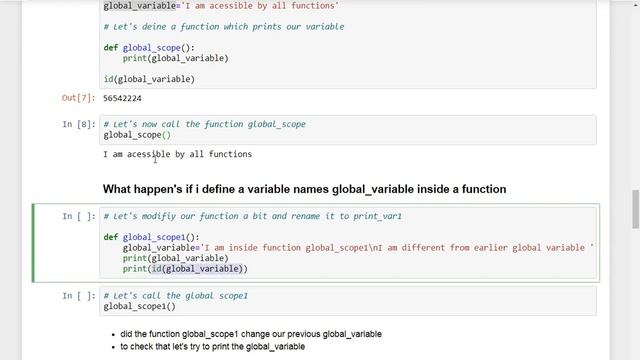Click the line 'def global_scope1():'

click(x=151, y=237)
